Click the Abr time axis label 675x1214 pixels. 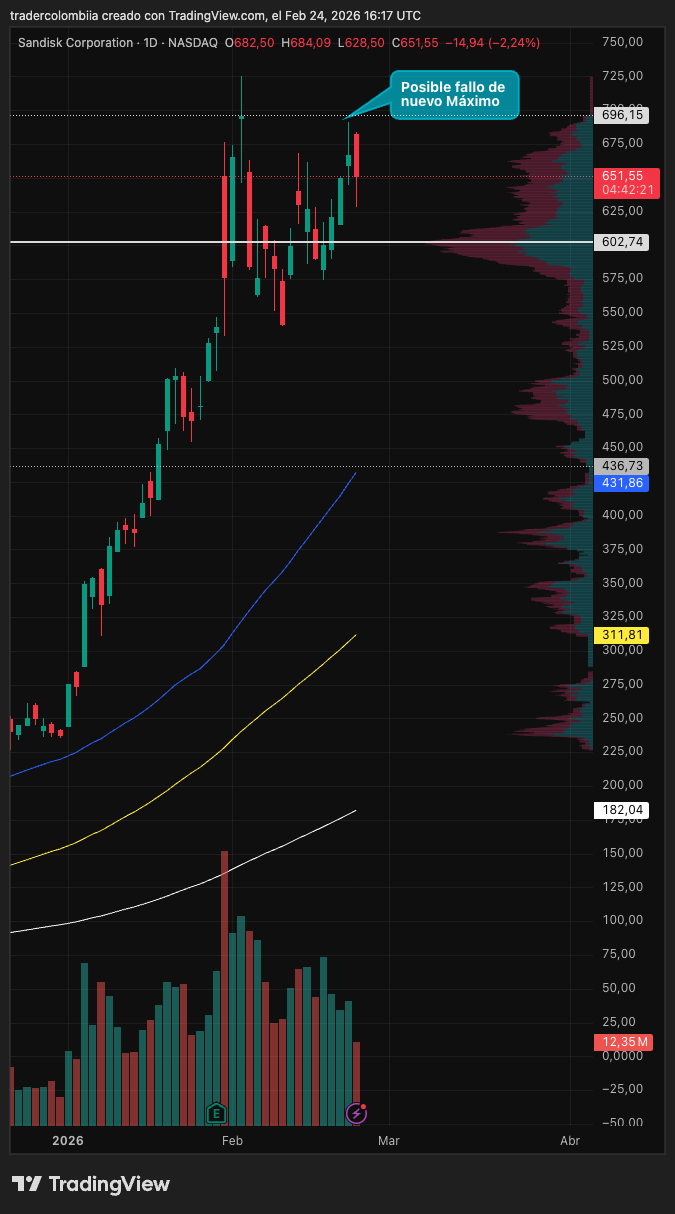570,1141
